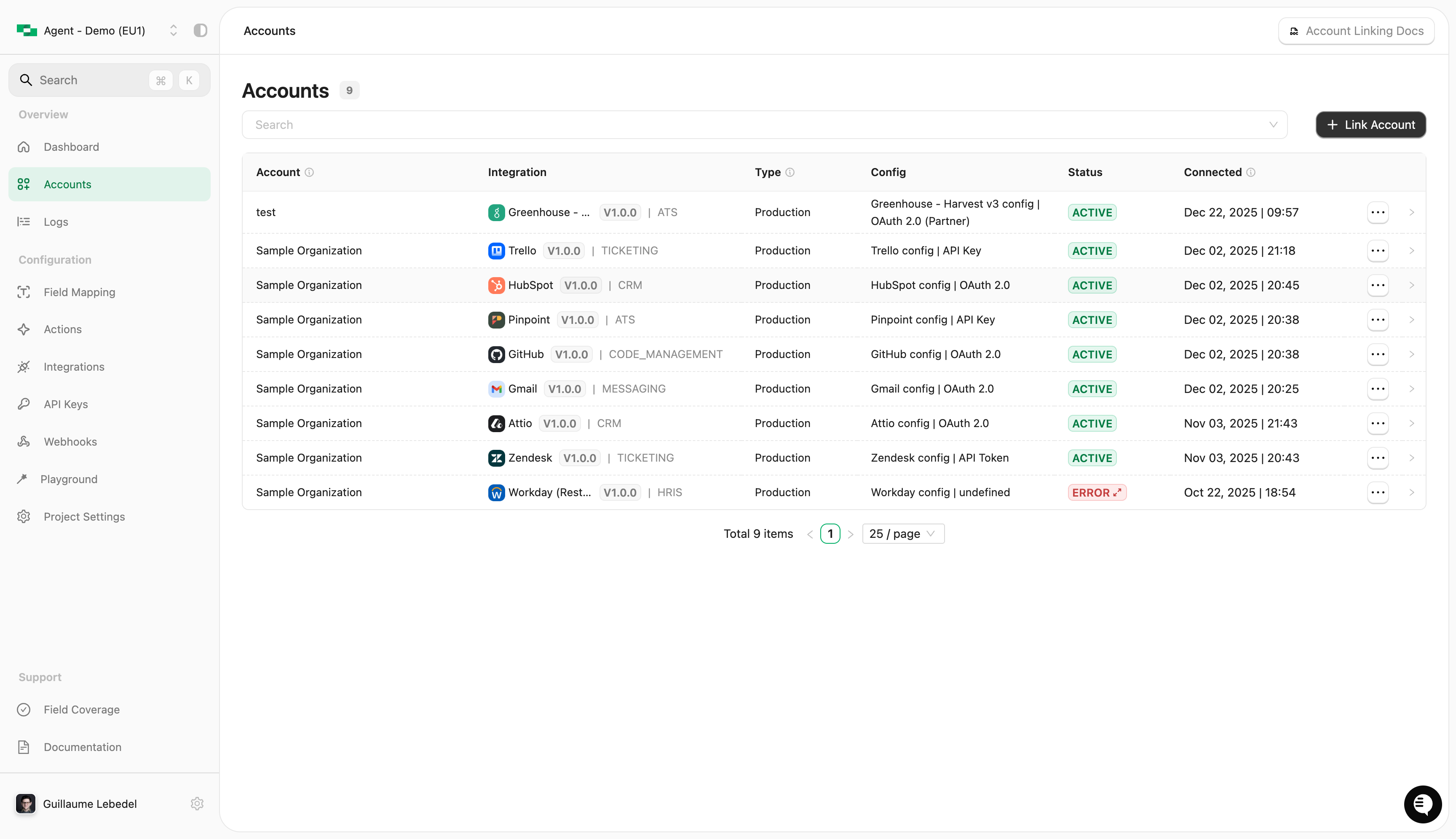Open the 25 / page dropdown
Image resolution: width=1456 pixels, height=839 pixels.
[902, 534]
